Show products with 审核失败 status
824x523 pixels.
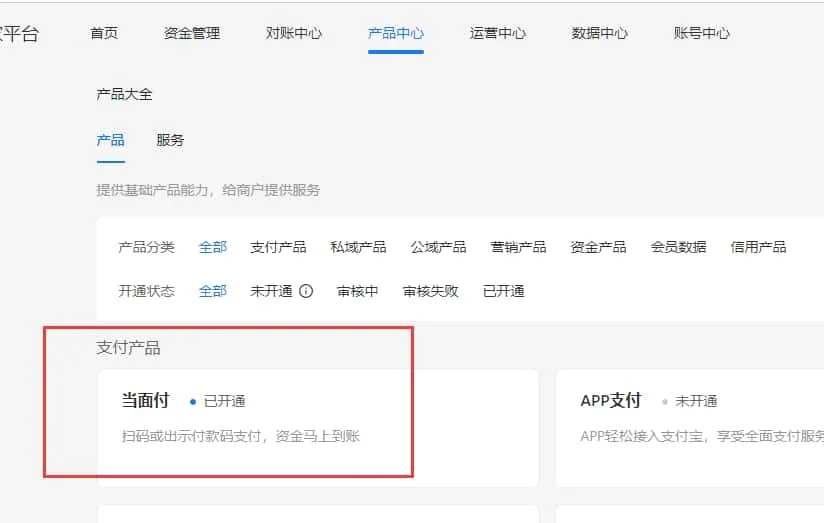[430, 291]
